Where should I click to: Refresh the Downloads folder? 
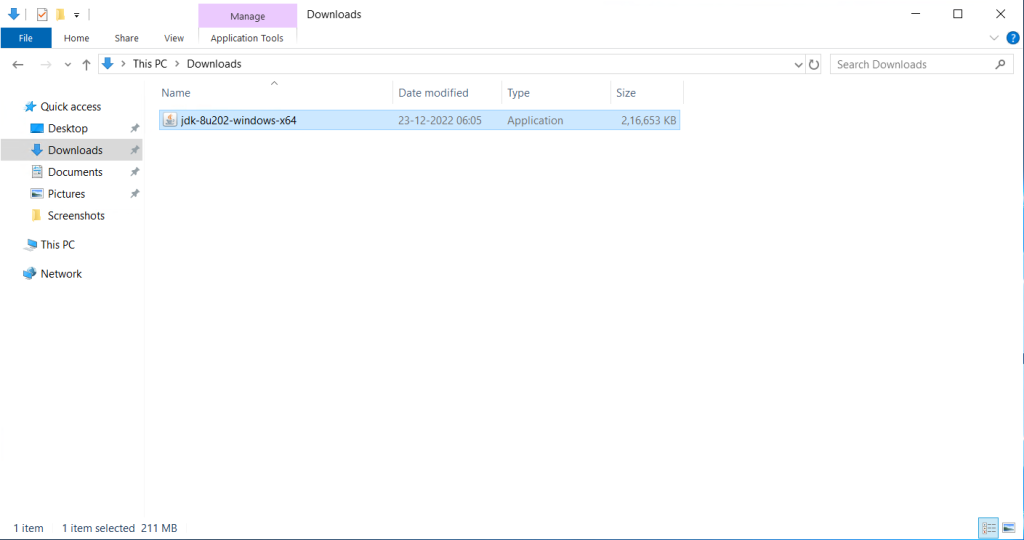(814, 65)
